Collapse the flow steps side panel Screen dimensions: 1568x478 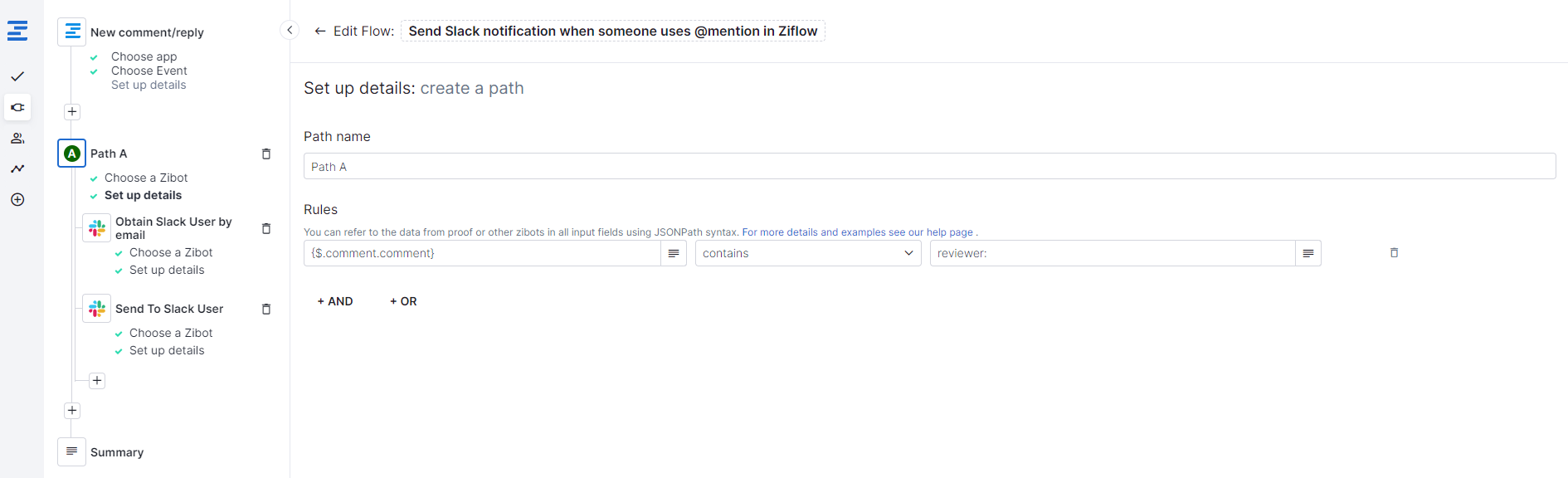pos(290,31)
